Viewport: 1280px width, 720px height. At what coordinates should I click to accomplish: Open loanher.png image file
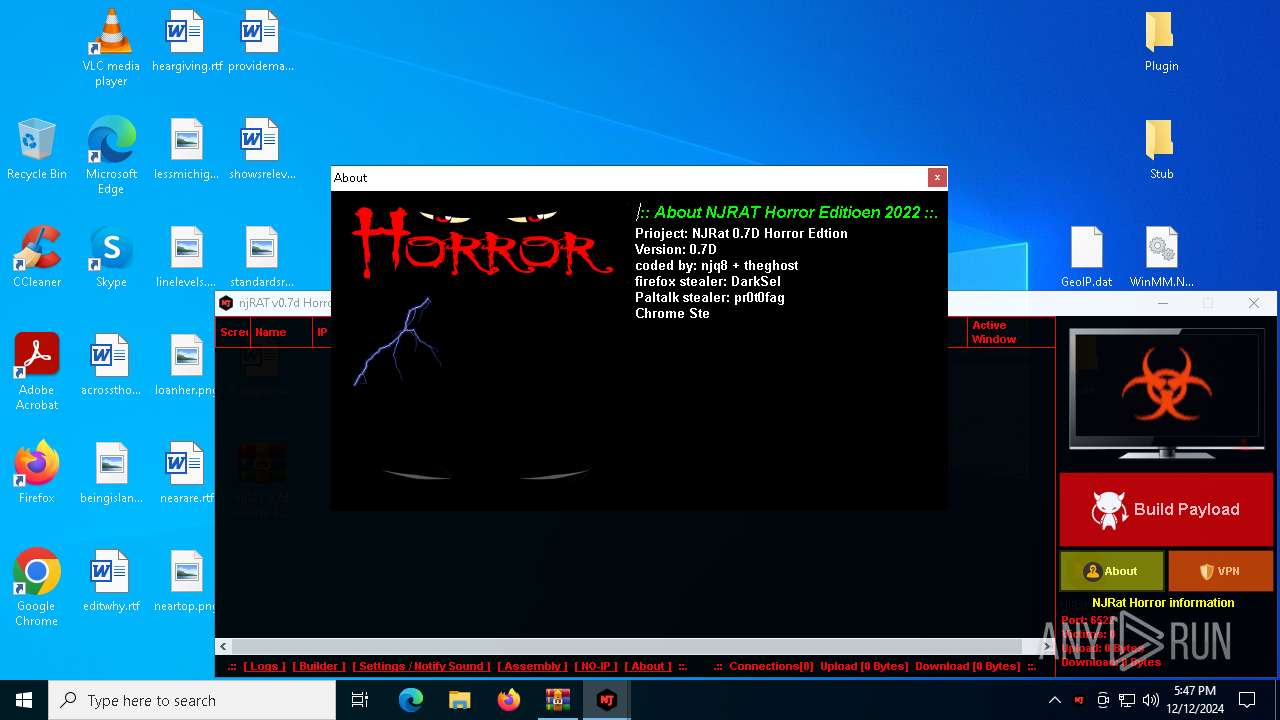click(x=187, y=365)
